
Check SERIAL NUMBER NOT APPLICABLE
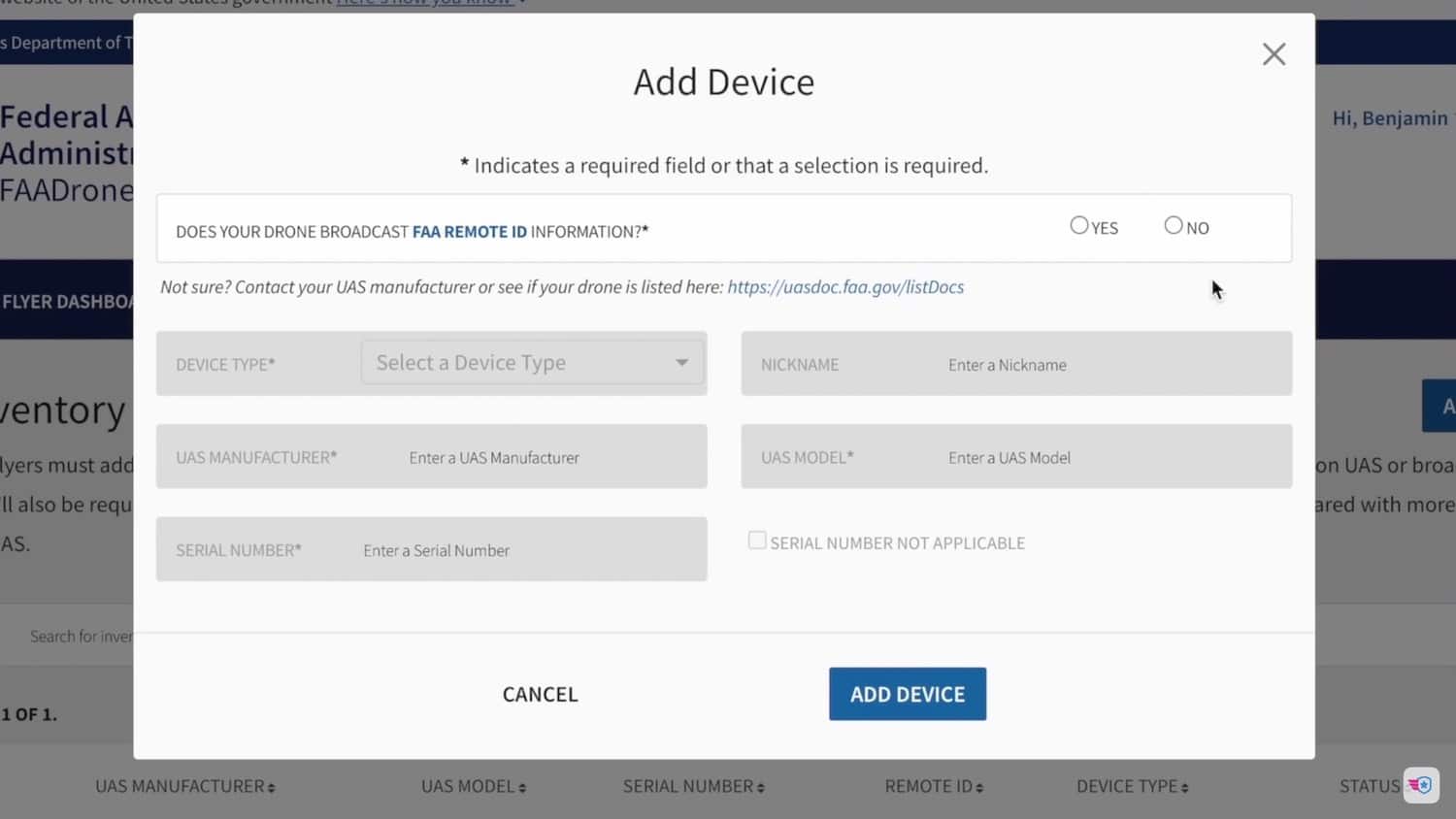tap(757, 540)
